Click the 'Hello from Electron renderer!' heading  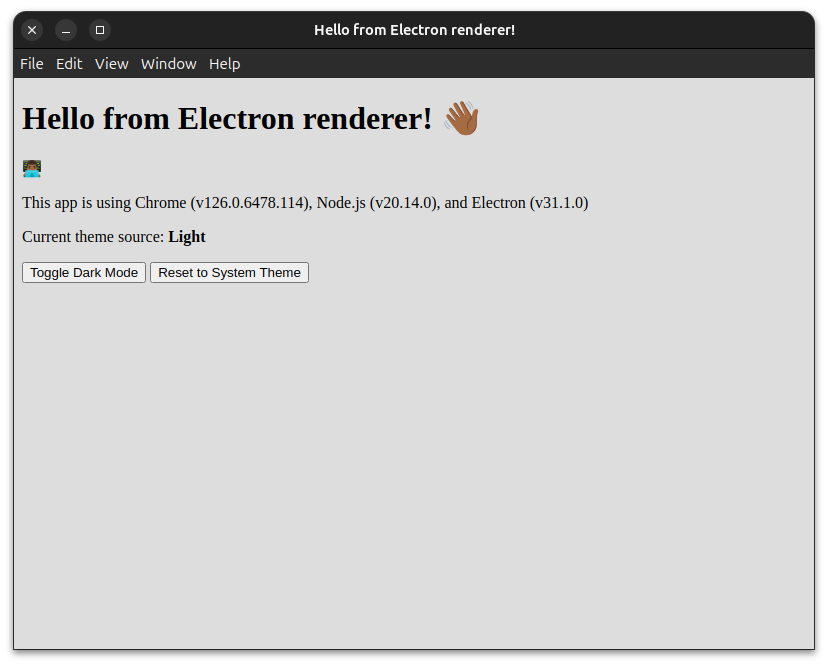pos(227,118)
